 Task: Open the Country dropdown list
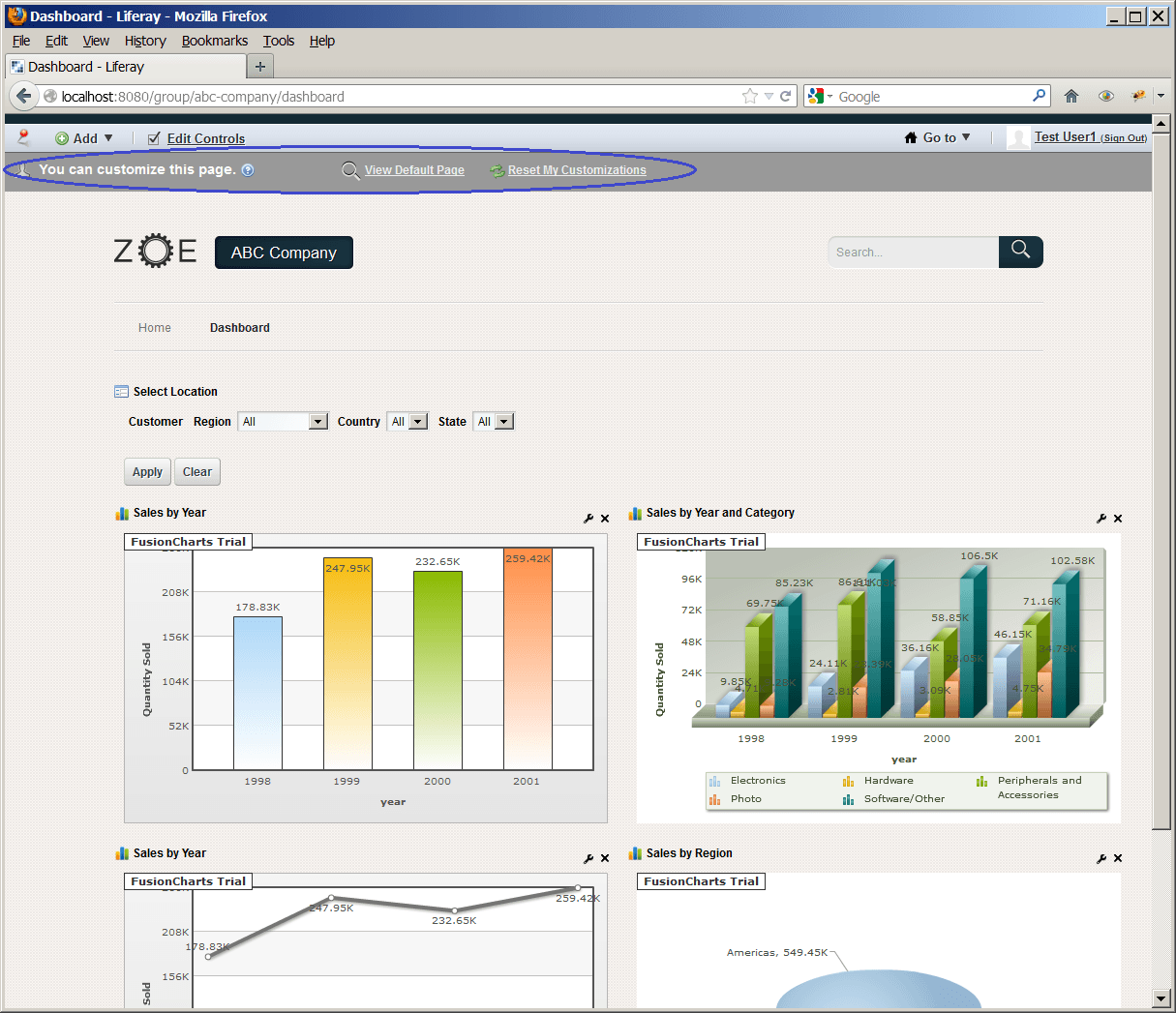[x=417, y=422]
